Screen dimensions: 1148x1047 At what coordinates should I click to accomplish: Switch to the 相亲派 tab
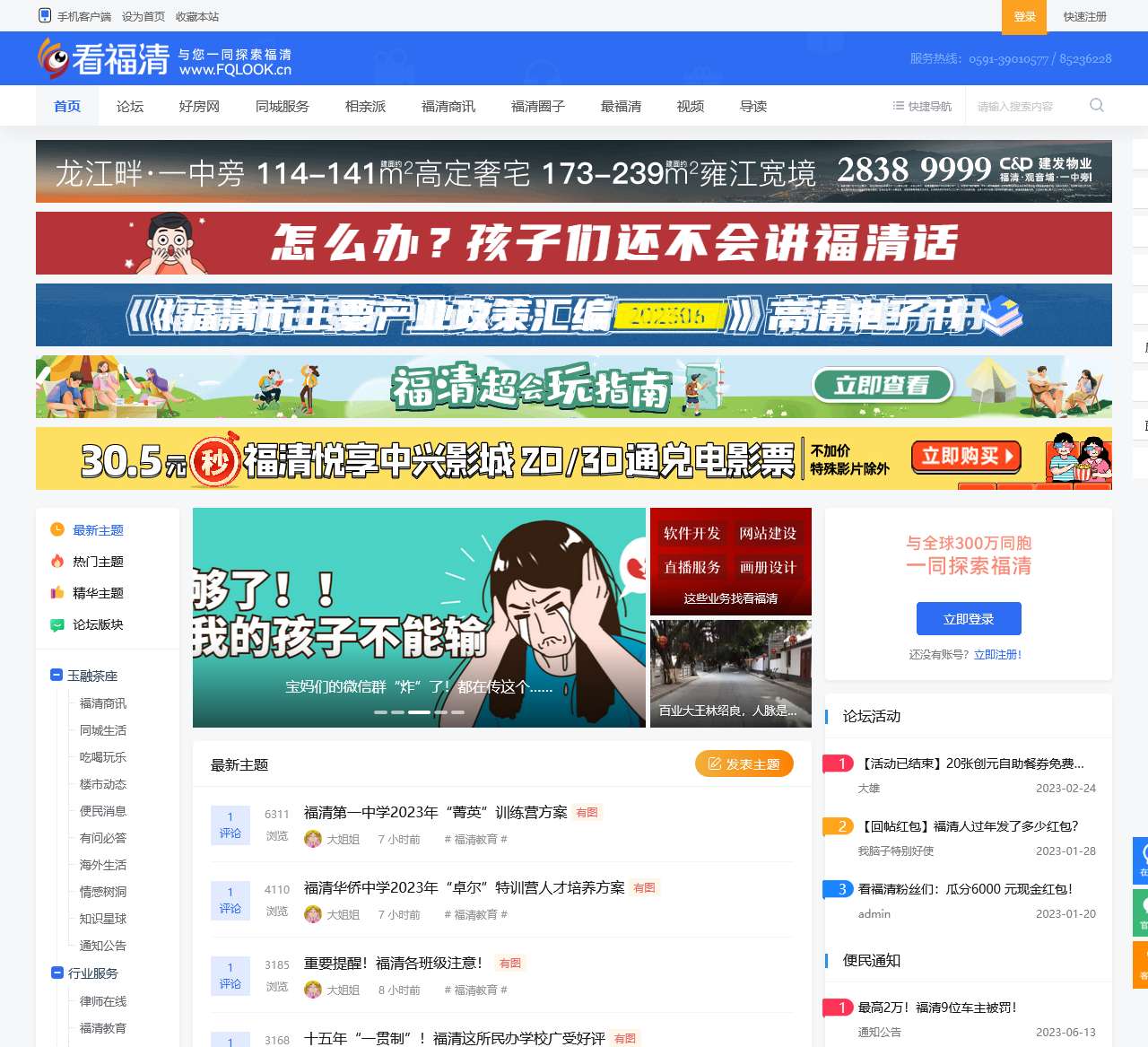tap(365, 106)
